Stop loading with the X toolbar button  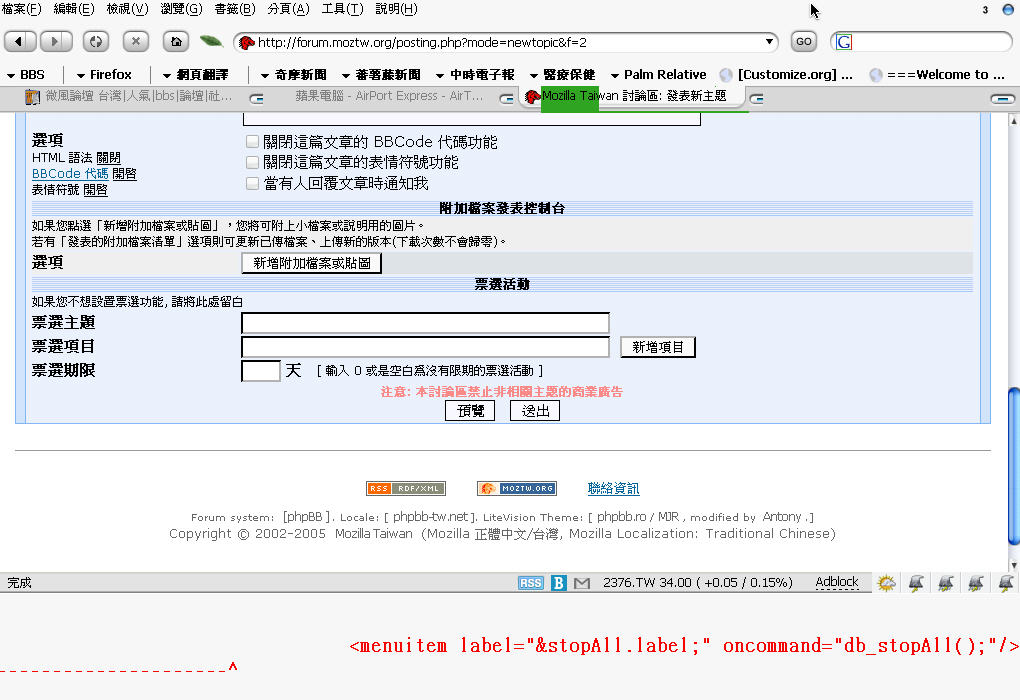(x=135, y=42)
